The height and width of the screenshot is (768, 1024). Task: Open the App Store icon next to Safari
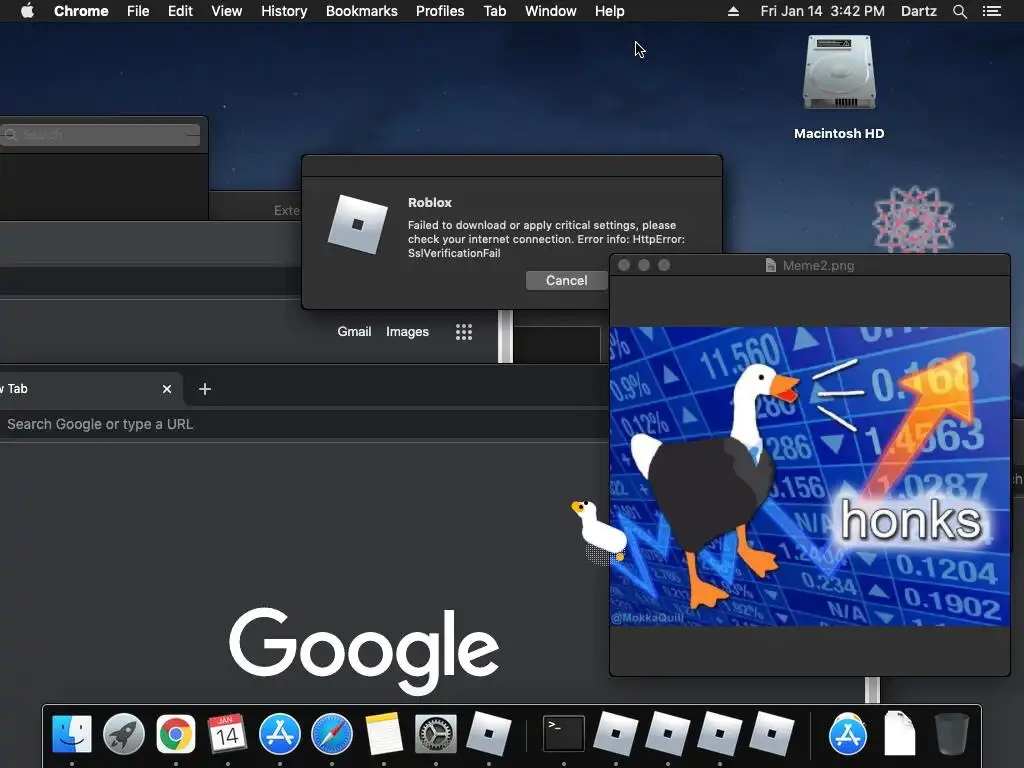[x=280, y=733]
